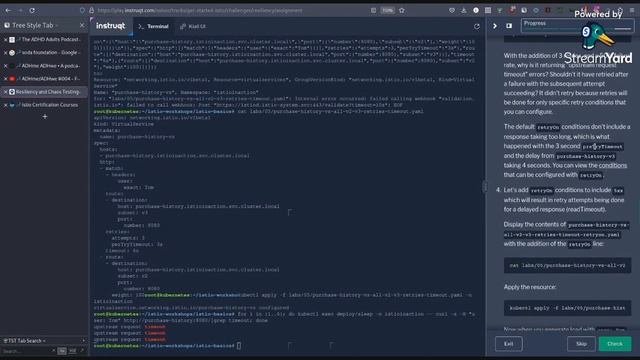Click the instruqt logo

pyautogui.click(x=110, y=26)
